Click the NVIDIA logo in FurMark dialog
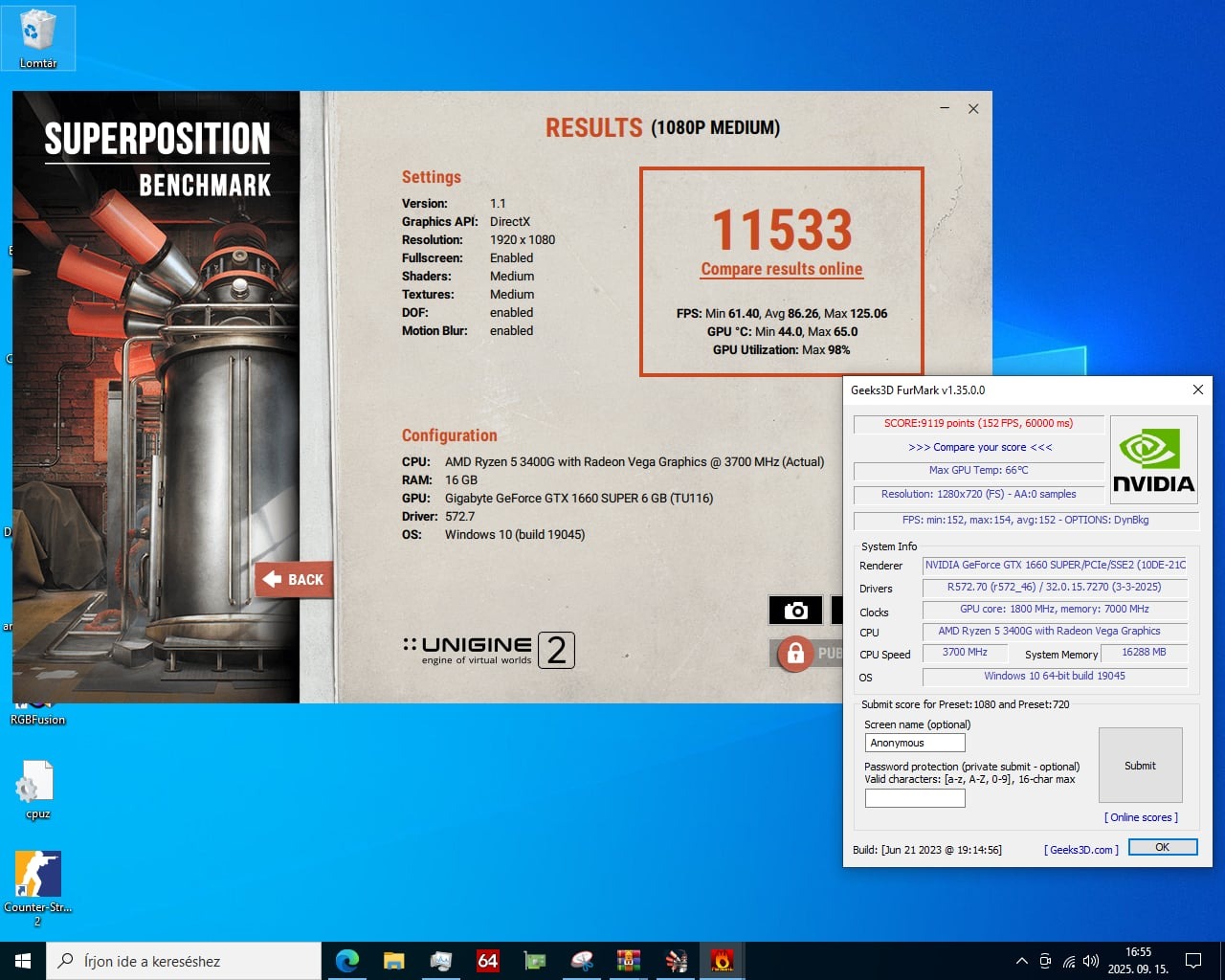Viewport: 1225px width, 980px height. [x=1153, y=459]
